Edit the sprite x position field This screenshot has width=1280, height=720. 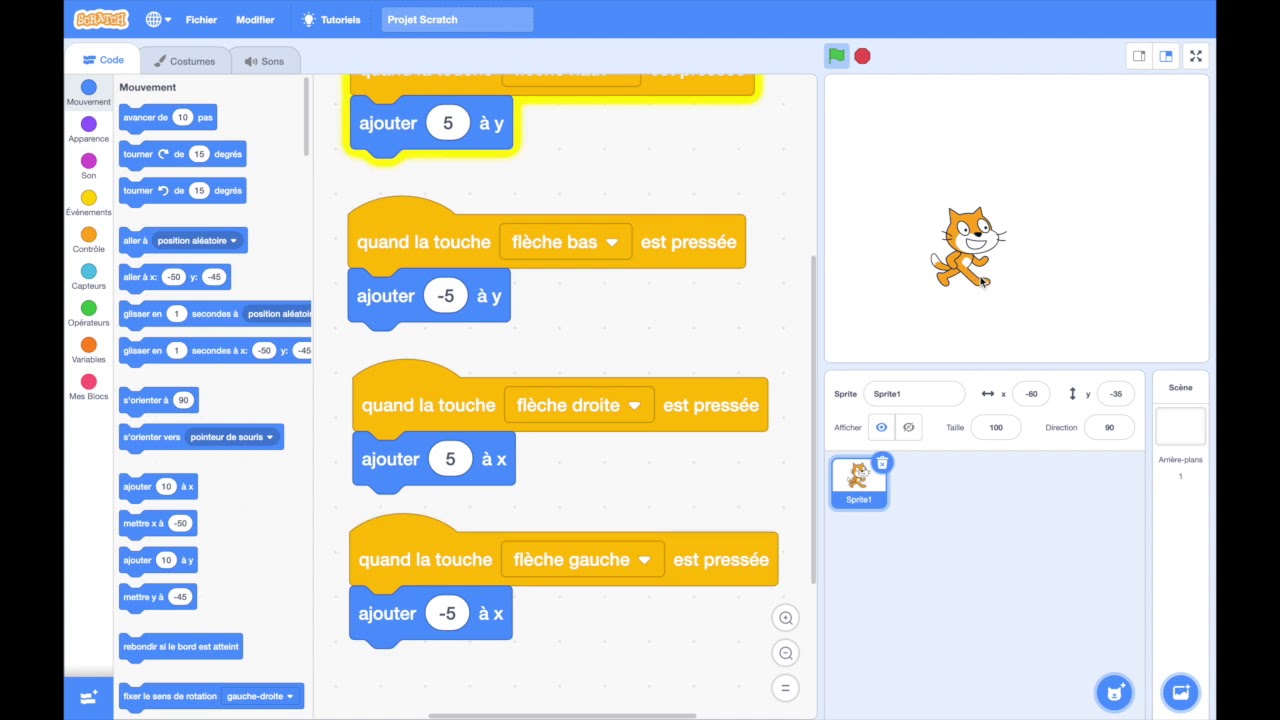[x=1031, y=394]
